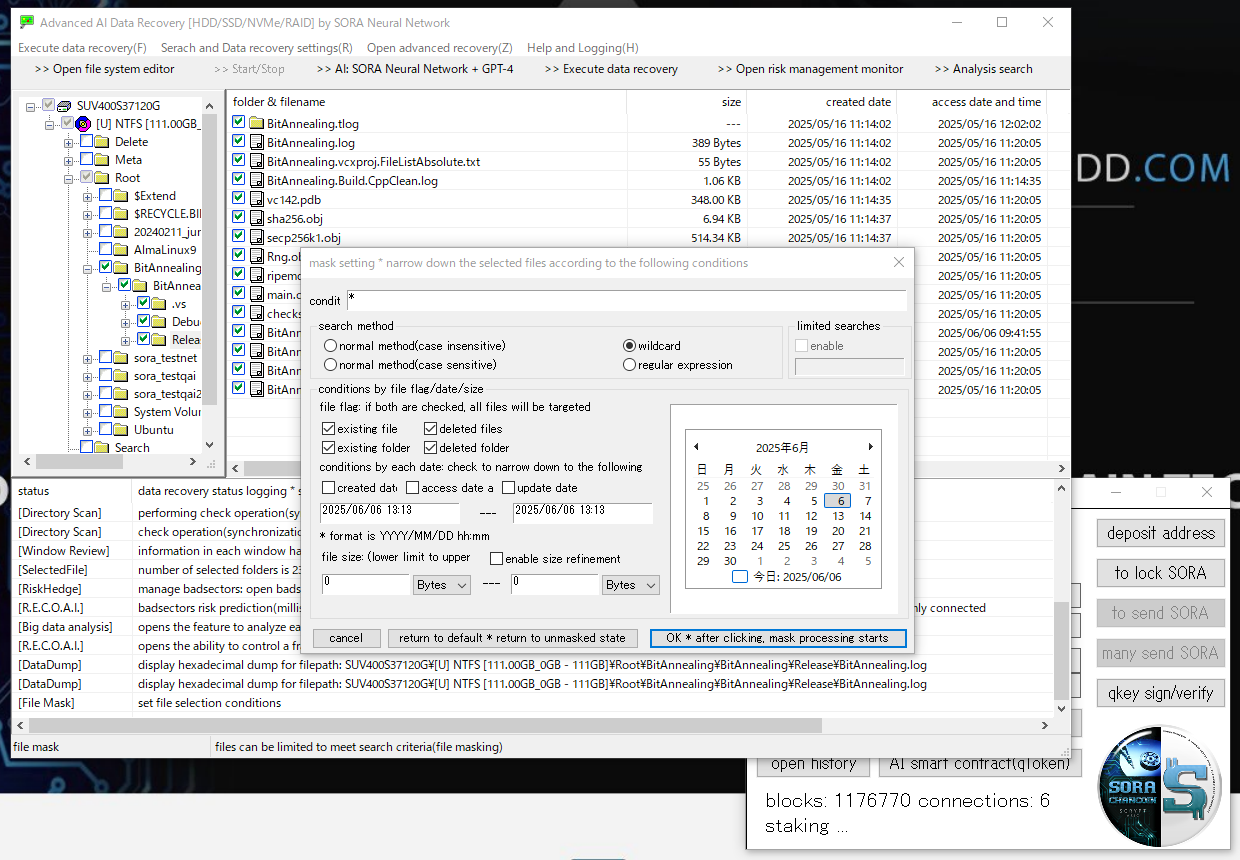Click the secp256k1.obj file icon

point(256,237)
